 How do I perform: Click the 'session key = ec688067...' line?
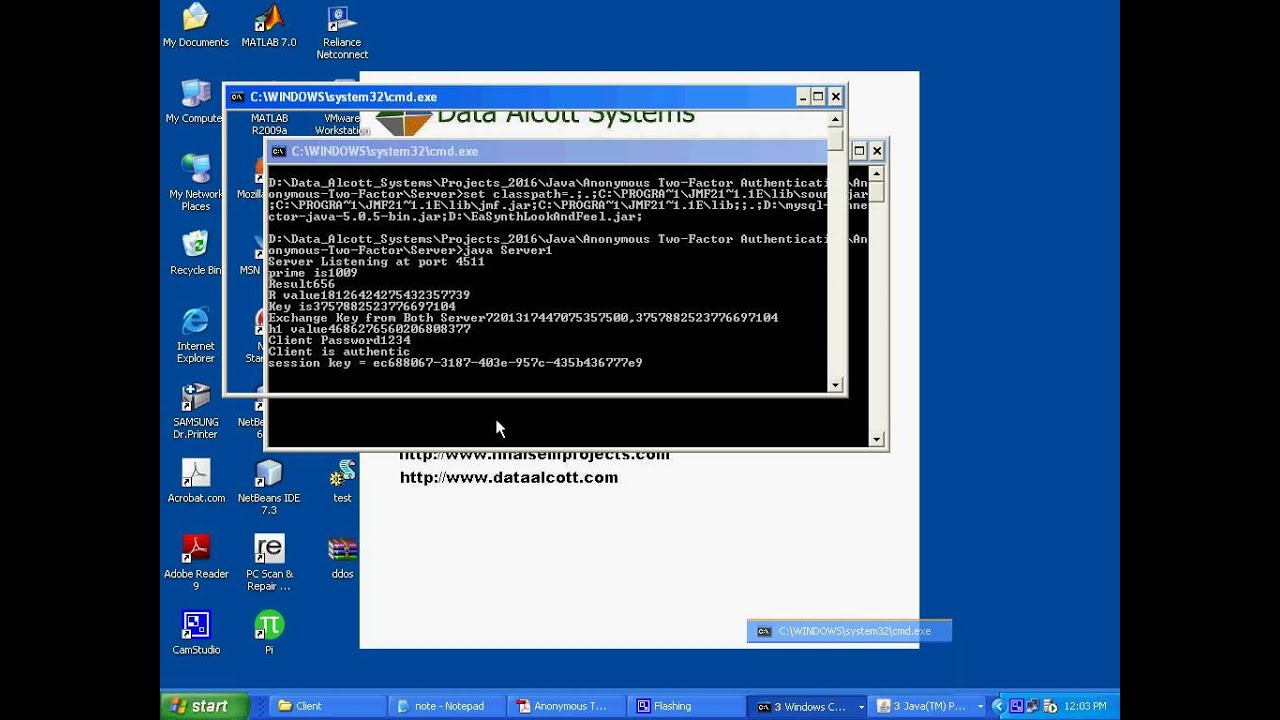point(455,363)
